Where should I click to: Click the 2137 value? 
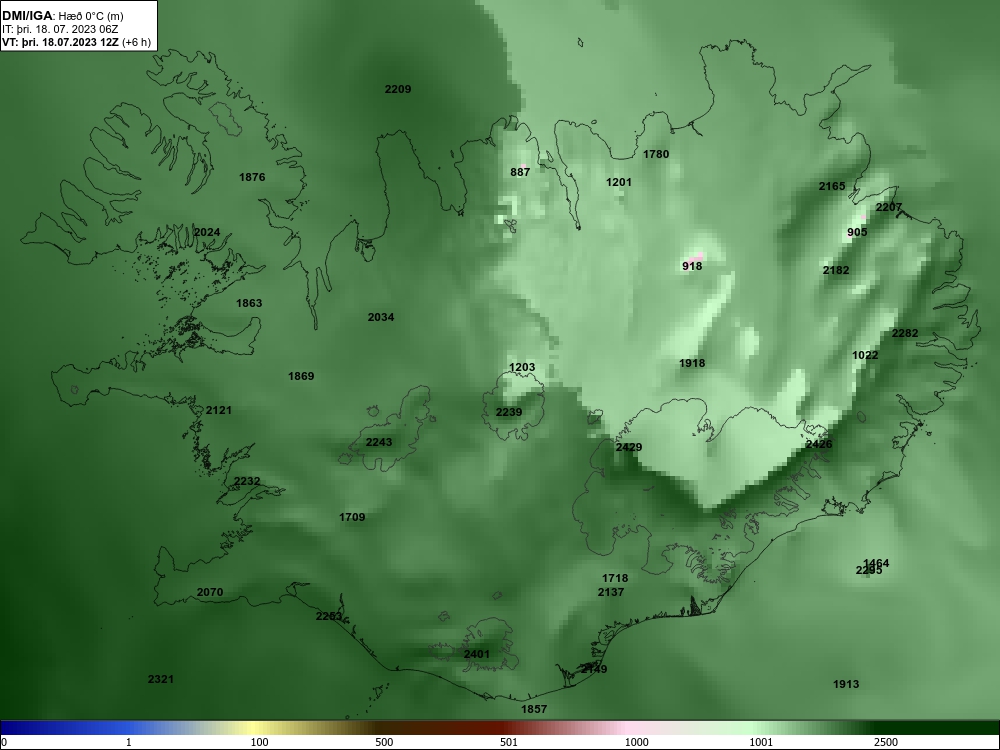click(610, 592)
